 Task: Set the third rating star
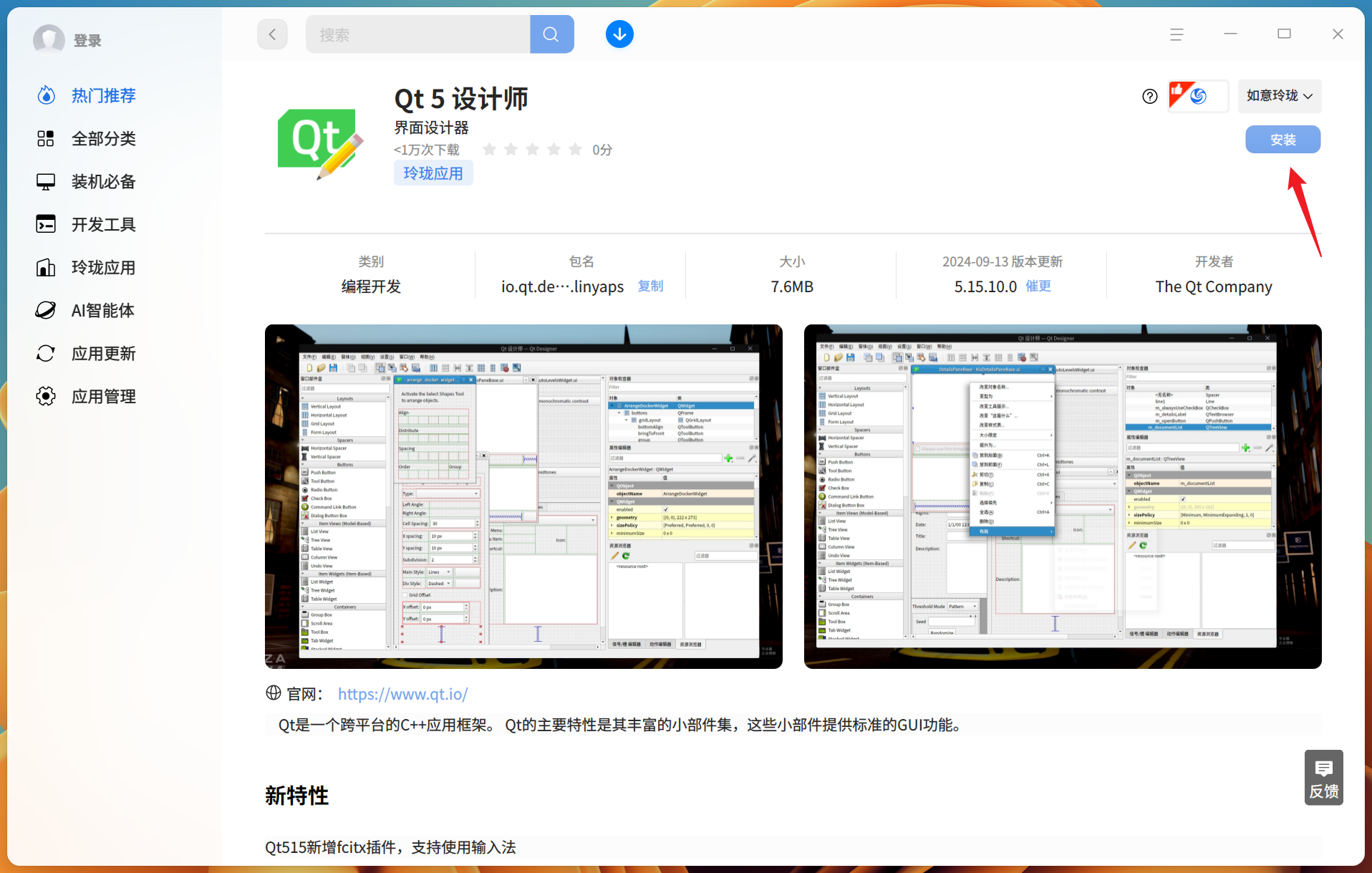(x=532, y=149)
